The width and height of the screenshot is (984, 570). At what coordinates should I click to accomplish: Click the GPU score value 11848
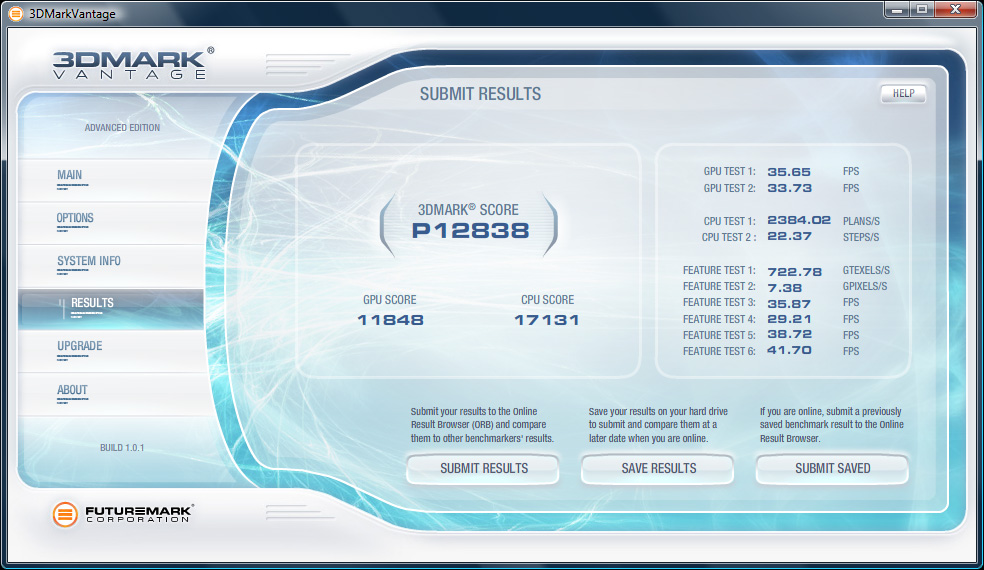coord(391,320)
